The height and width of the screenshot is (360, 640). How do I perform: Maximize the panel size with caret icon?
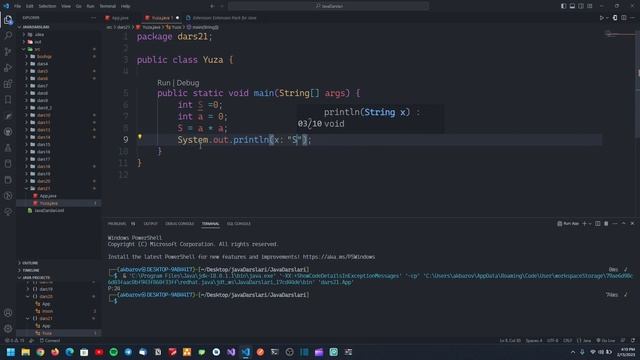(623, 224)
